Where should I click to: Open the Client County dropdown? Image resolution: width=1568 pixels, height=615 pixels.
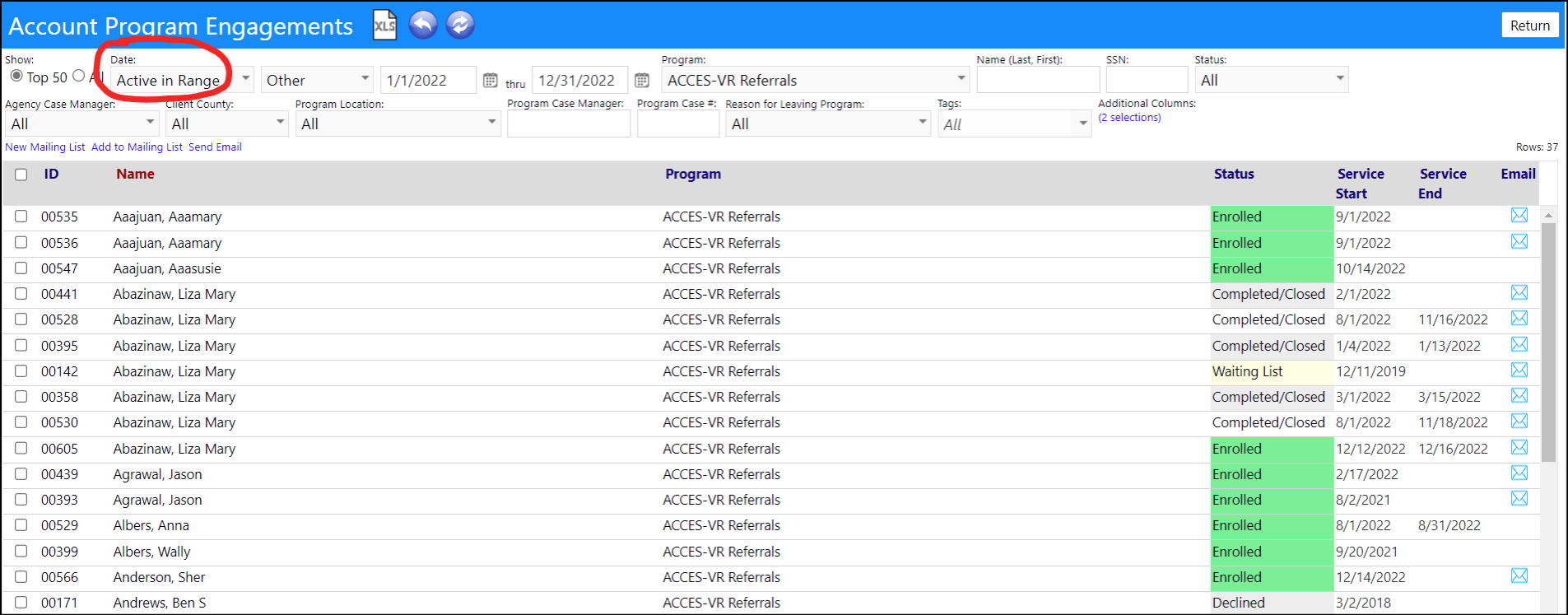227,123
